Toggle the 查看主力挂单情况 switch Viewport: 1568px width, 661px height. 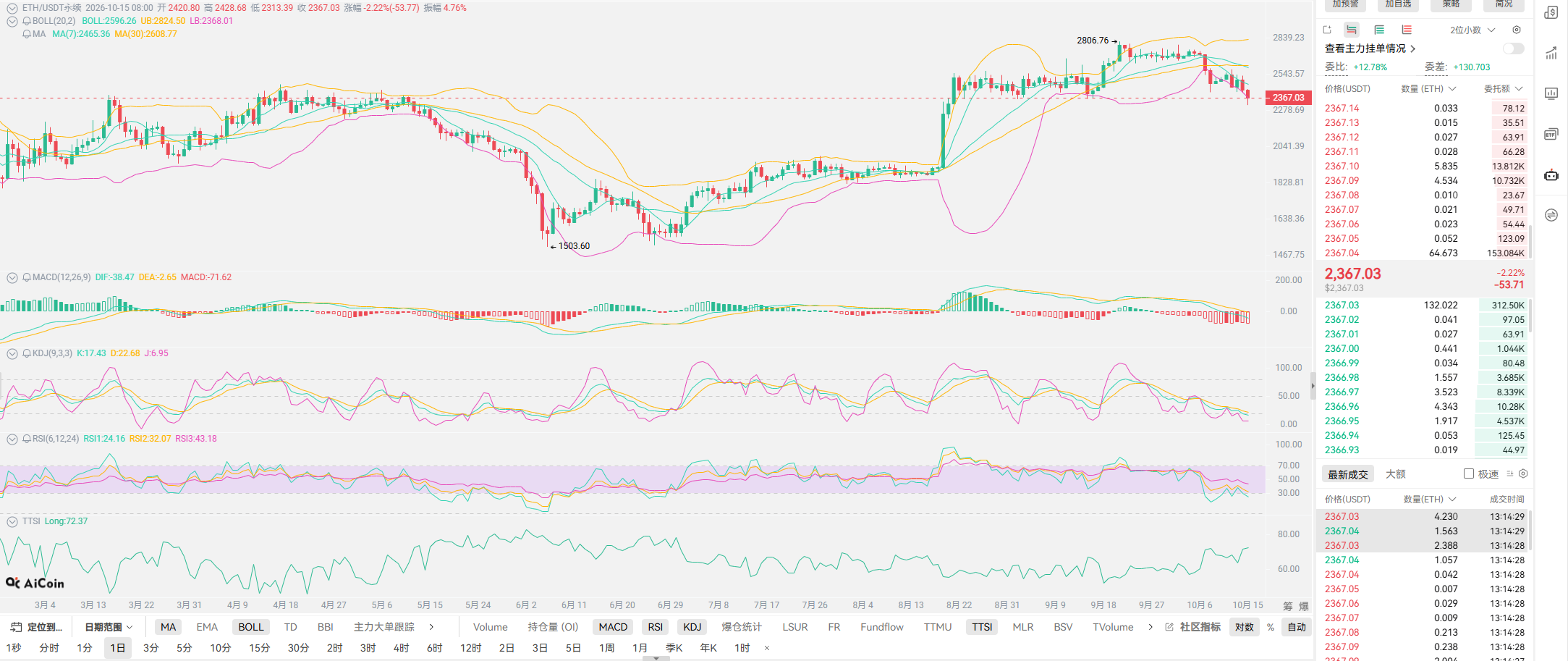1513,49
